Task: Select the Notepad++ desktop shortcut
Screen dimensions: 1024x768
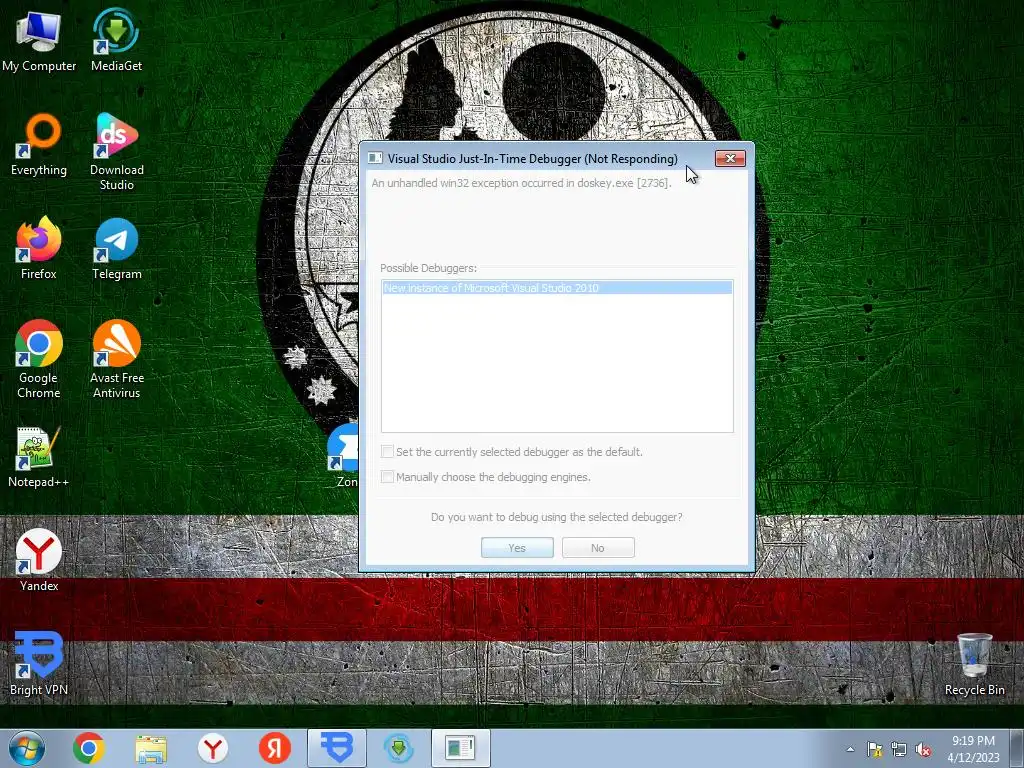Action: pyautogui.click(x=39, y=457)
